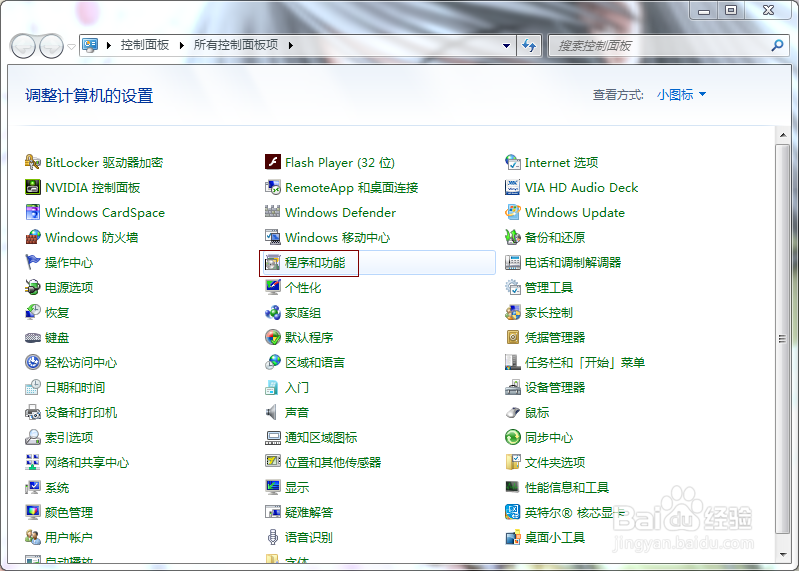
Task: Open the Flash Player (32 位) icon
Action: point(273,162)
